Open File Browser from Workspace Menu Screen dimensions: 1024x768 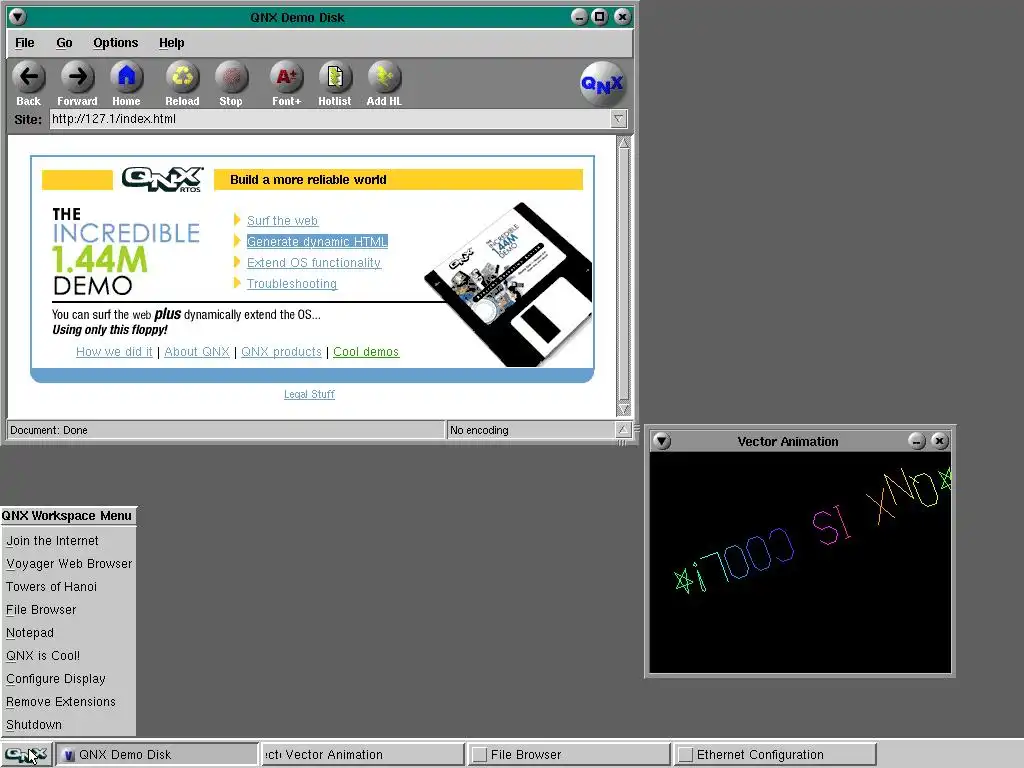coord(68,609)
